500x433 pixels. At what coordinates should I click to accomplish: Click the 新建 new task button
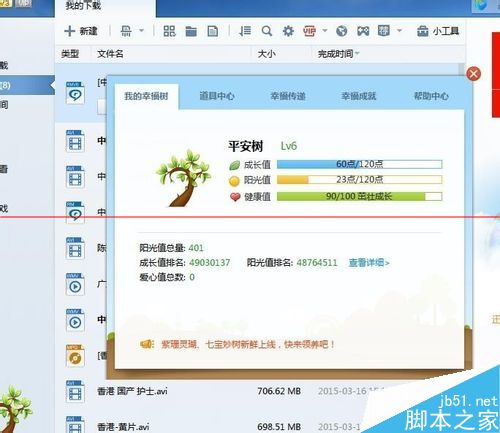coord(81,31)
